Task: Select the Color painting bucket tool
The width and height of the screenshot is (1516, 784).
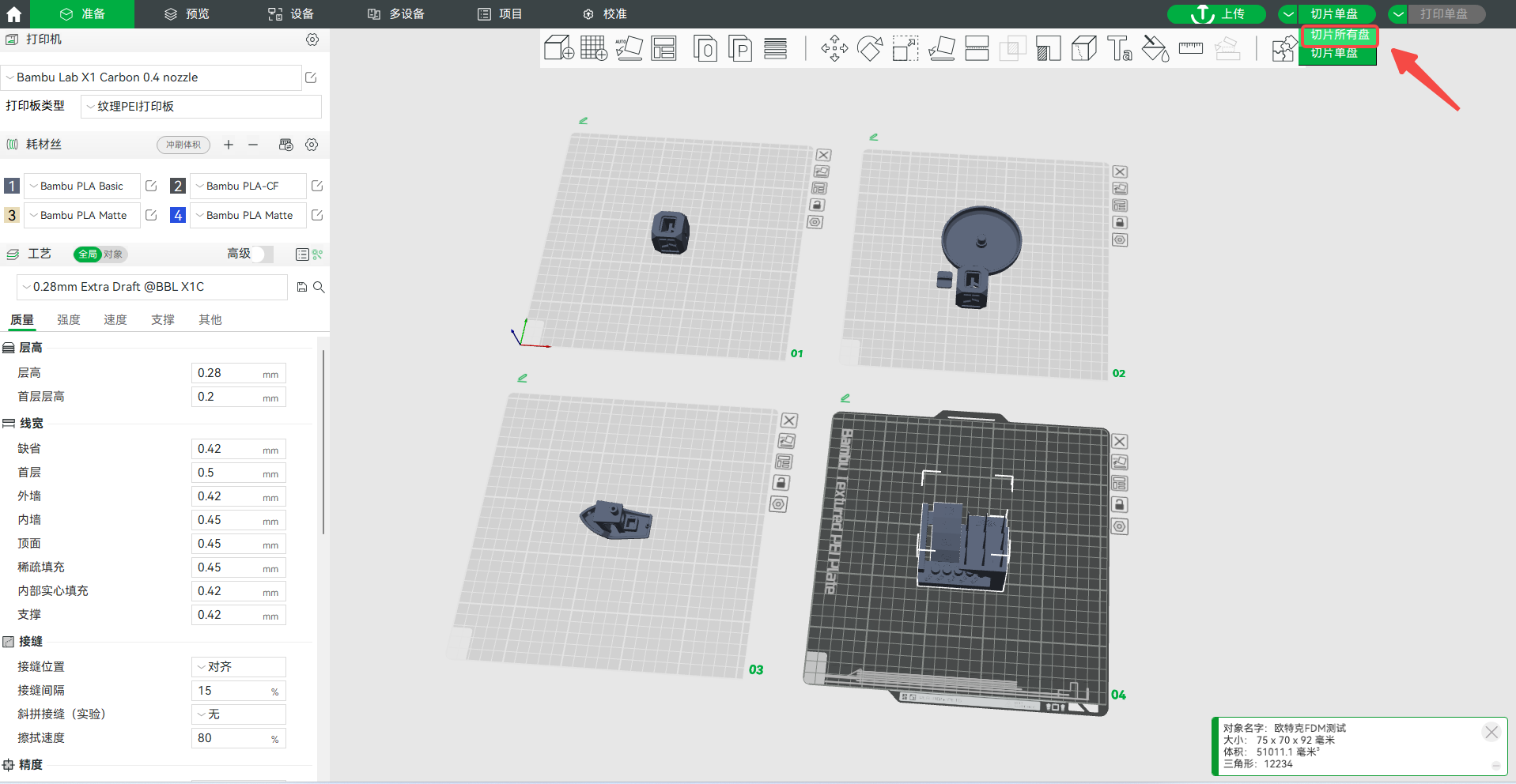Action: tap(1155, 48)
